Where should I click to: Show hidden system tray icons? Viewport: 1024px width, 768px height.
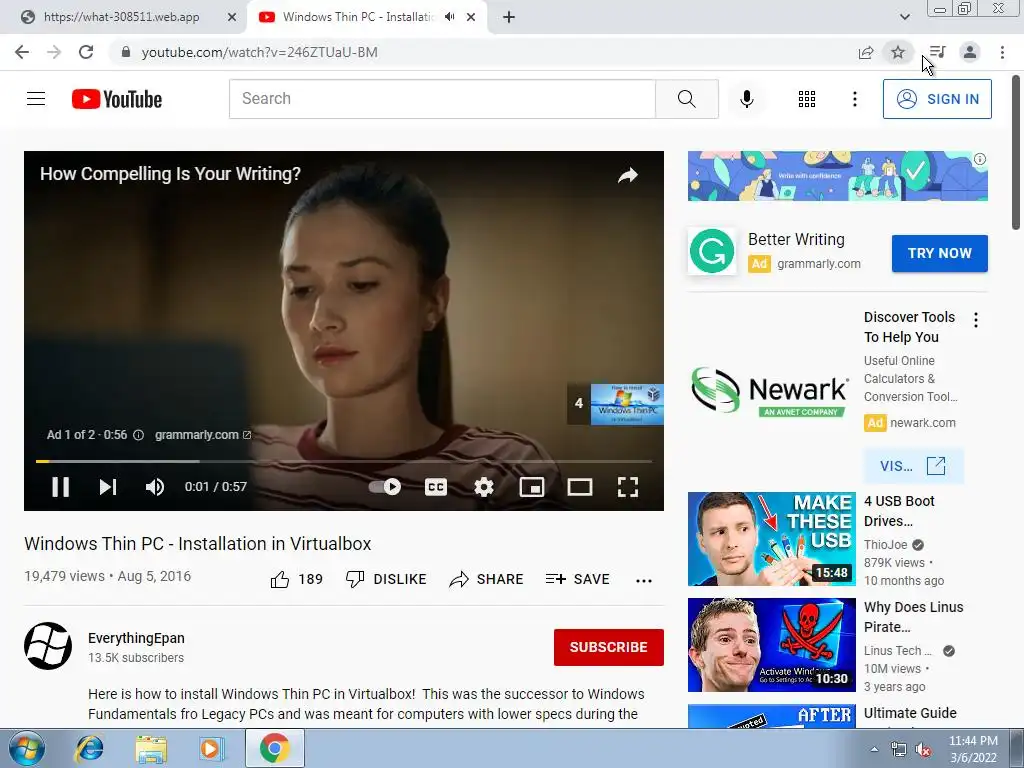[x=874, y=749]
